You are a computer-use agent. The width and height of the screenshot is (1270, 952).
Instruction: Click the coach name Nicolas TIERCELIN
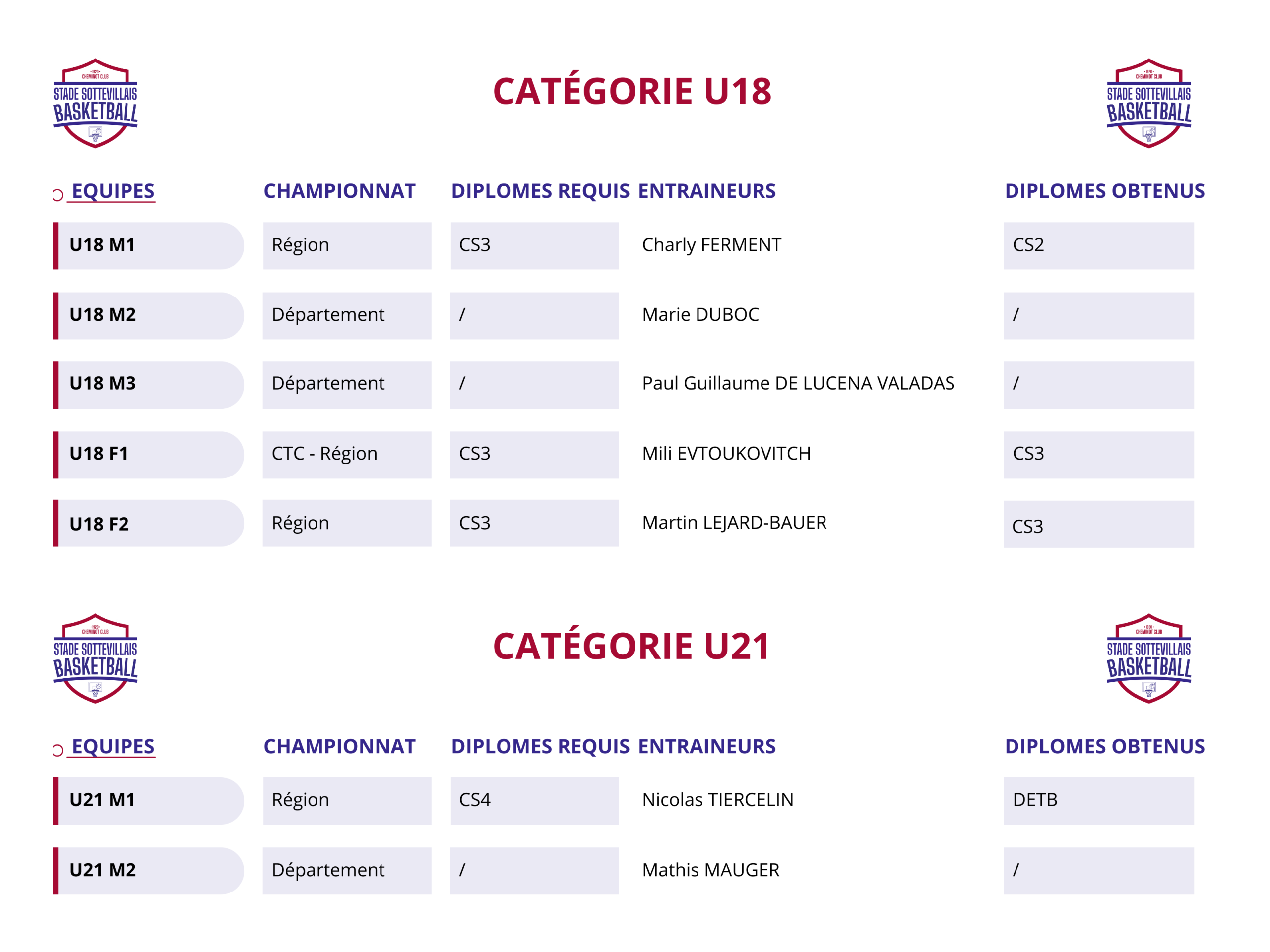click(718, 800)
